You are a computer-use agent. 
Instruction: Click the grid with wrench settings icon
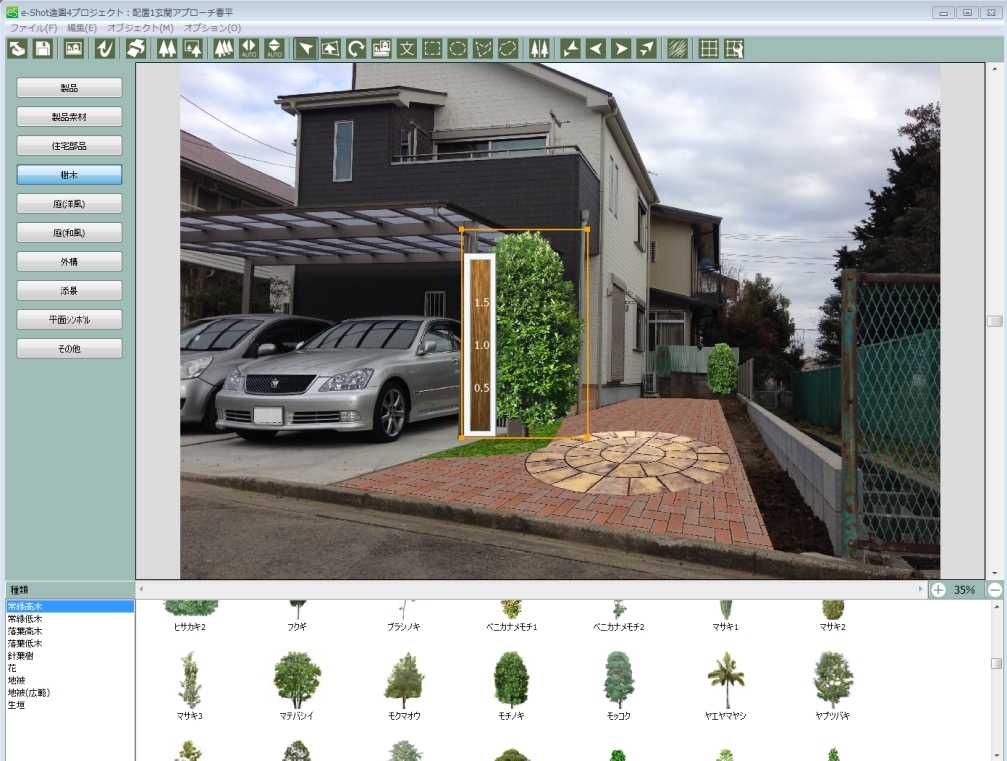[x=734, y=49]
